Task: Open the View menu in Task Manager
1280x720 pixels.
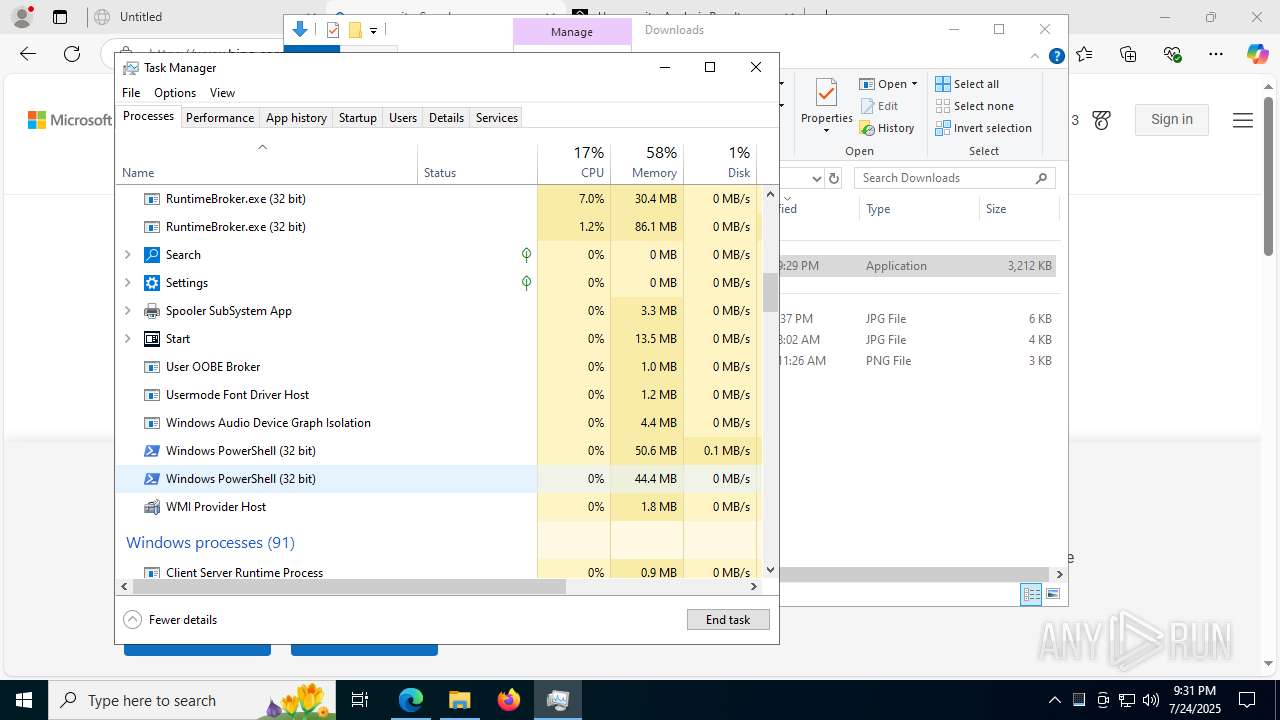Action: [x=222, y=93]
